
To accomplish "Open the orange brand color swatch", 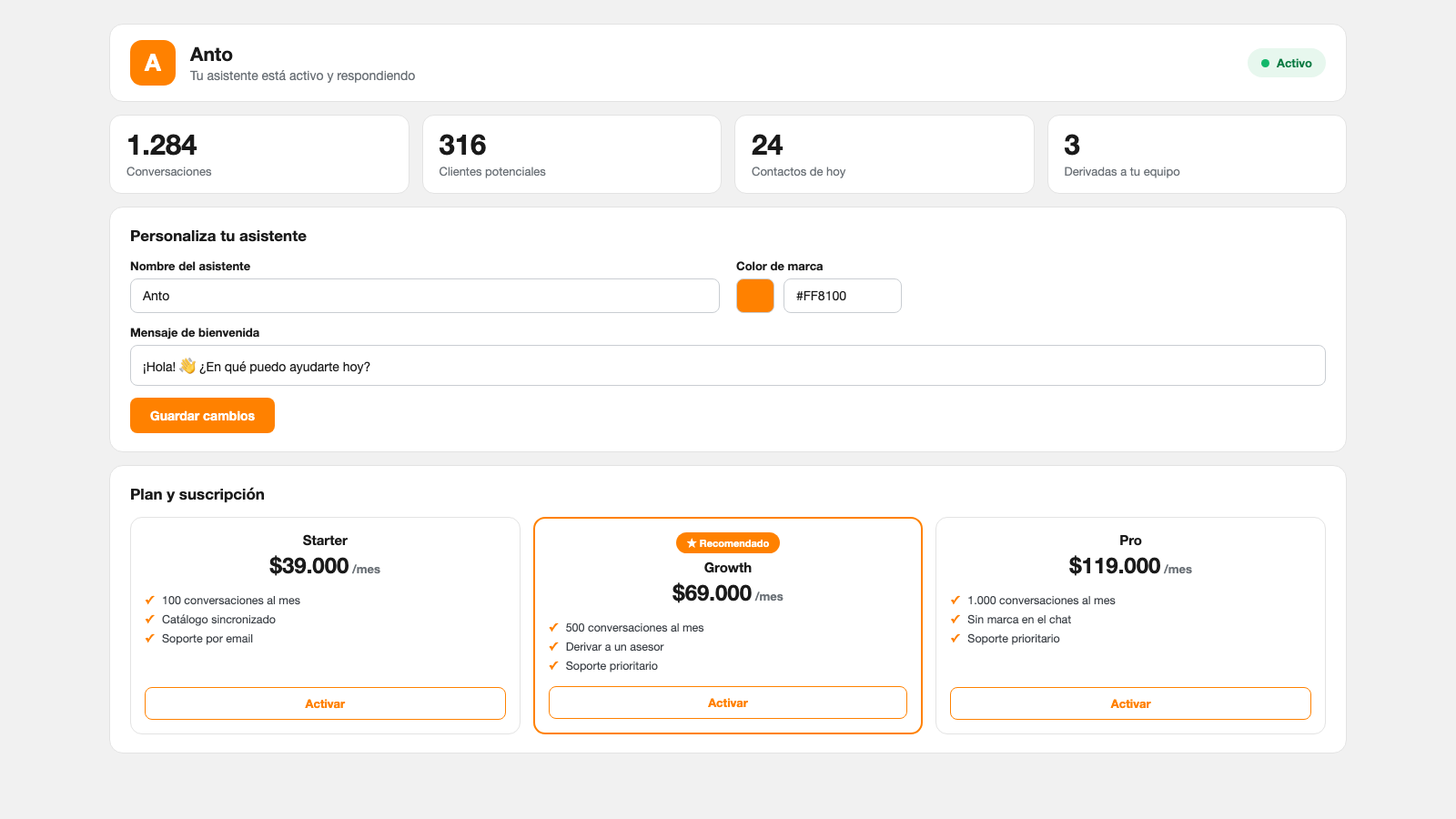I will [x=755, y=296].
